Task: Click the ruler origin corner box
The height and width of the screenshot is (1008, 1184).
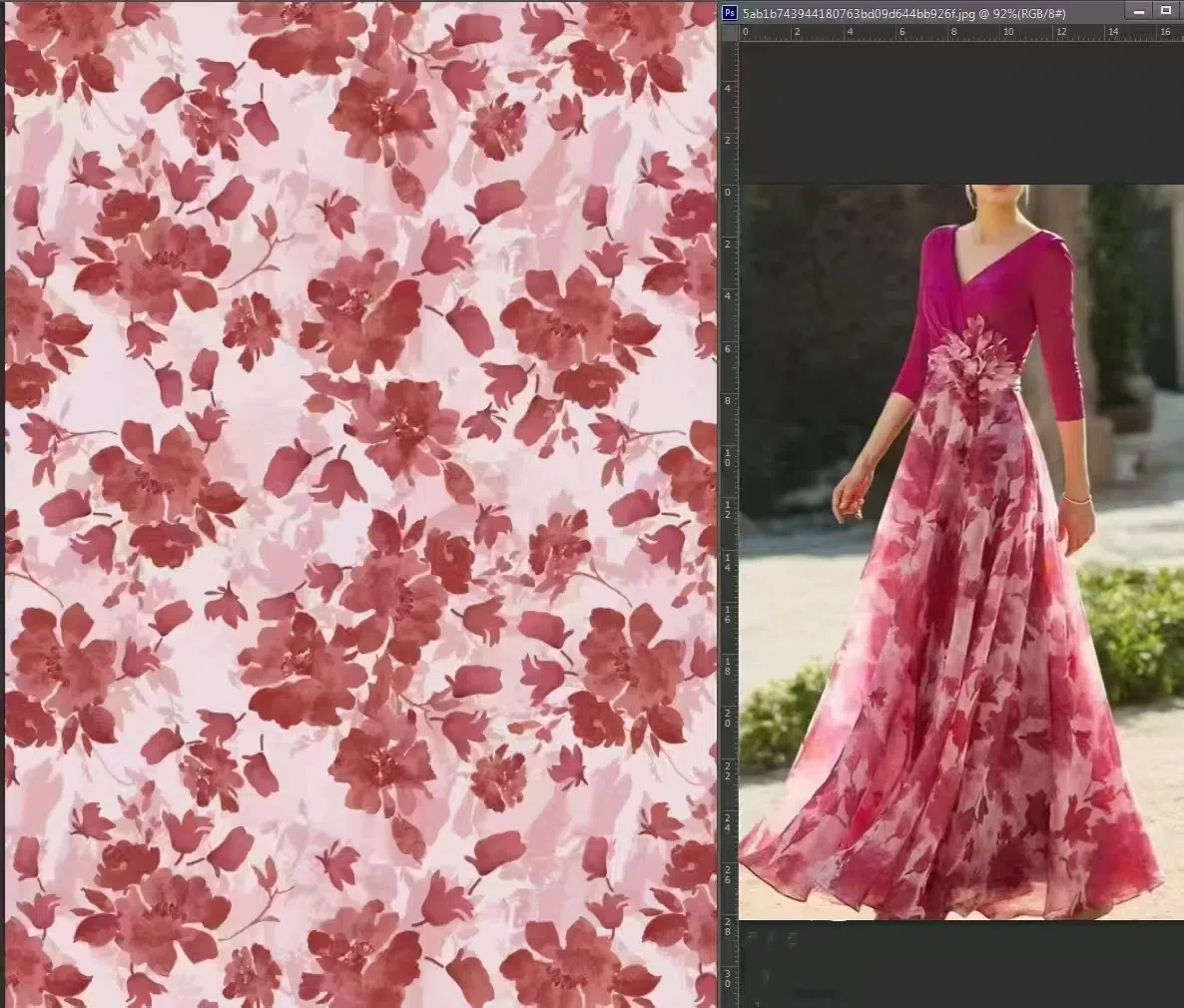Action: tap(729, 33)
